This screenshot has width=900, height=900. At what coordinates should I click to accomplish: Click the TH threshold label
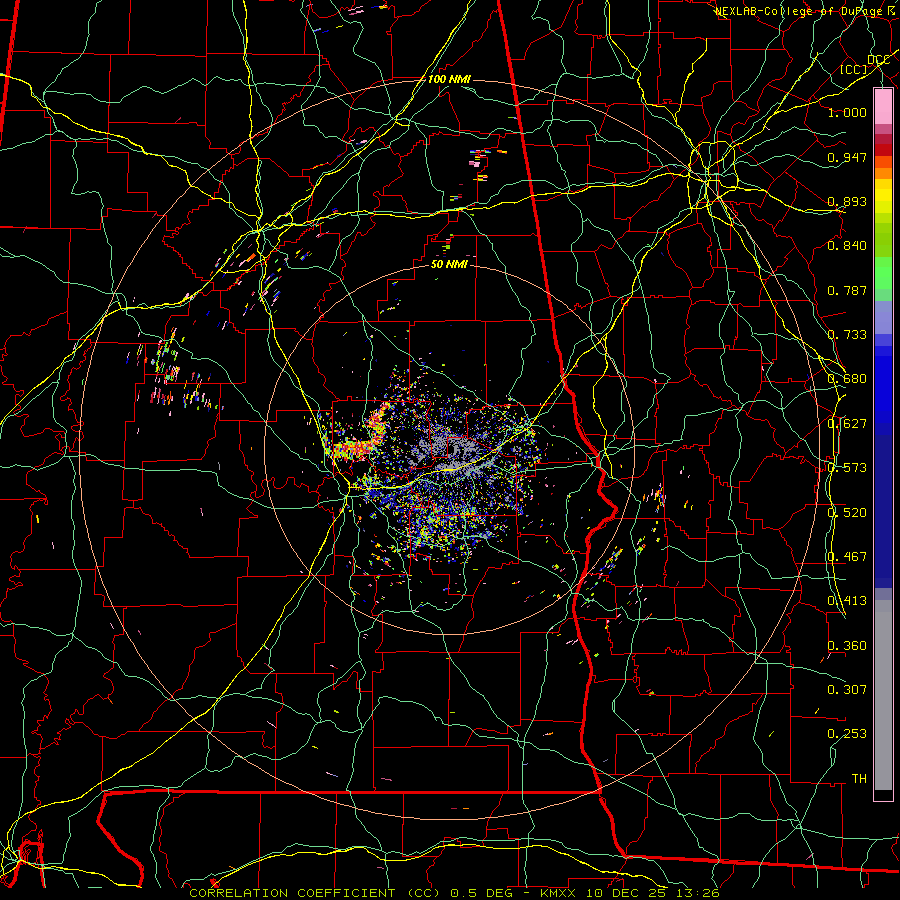tap(859, 778)
